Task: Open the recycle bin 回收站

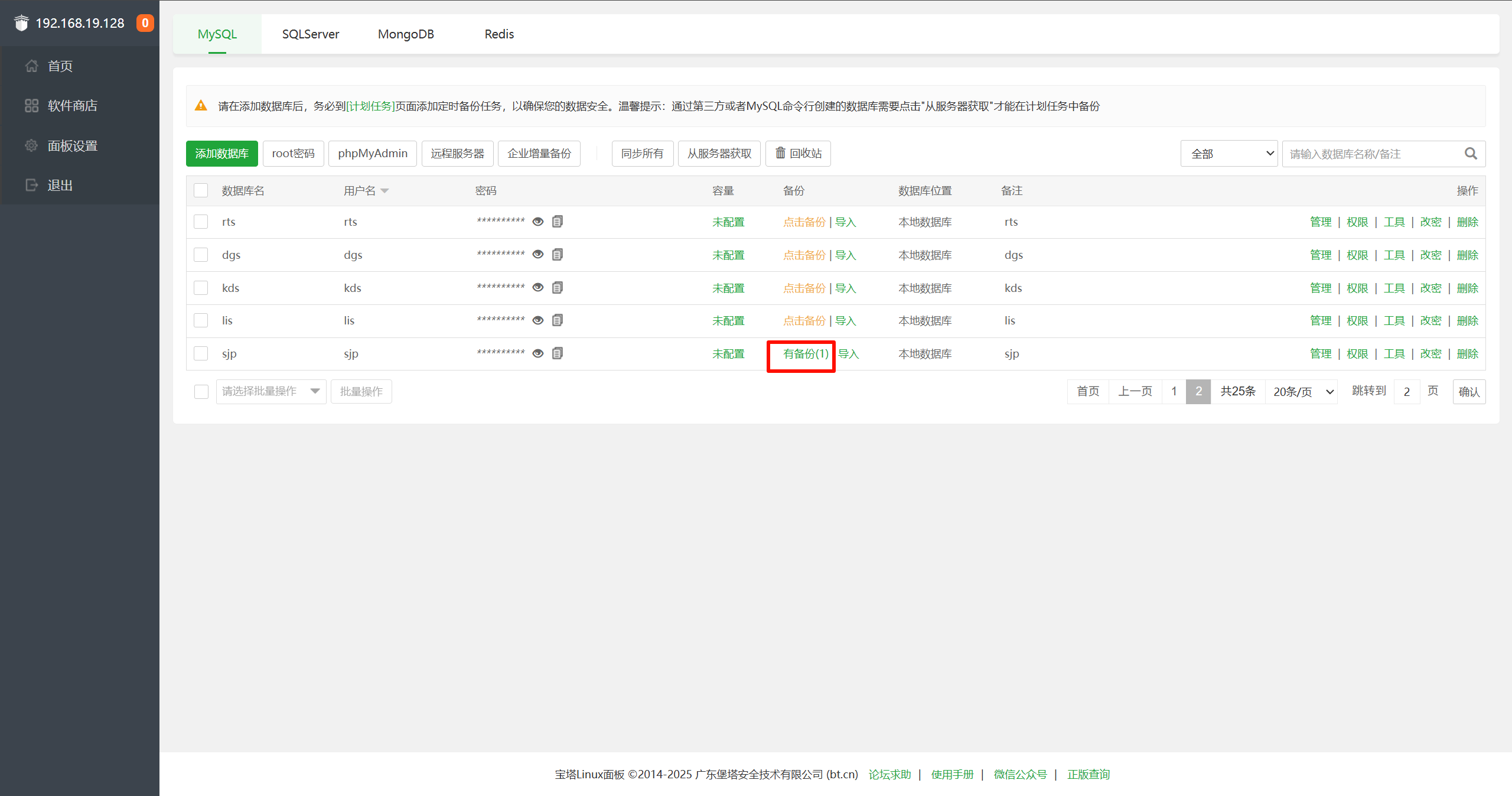Action: 798,154
